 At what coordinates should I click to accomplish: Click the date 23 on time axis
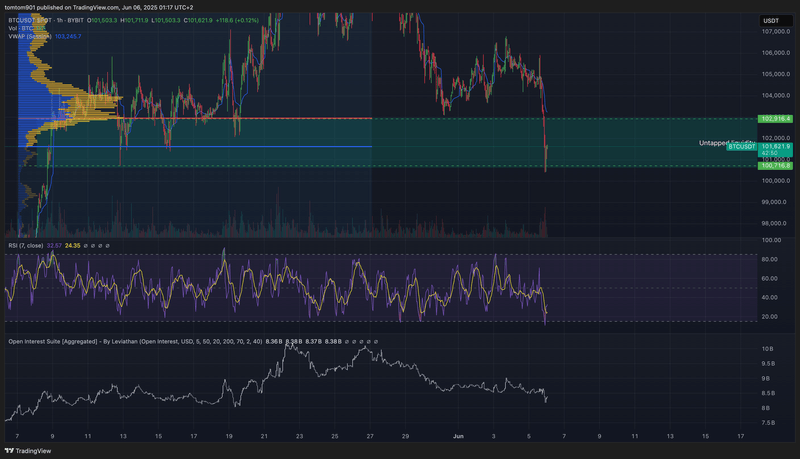(x=299, y=437)
